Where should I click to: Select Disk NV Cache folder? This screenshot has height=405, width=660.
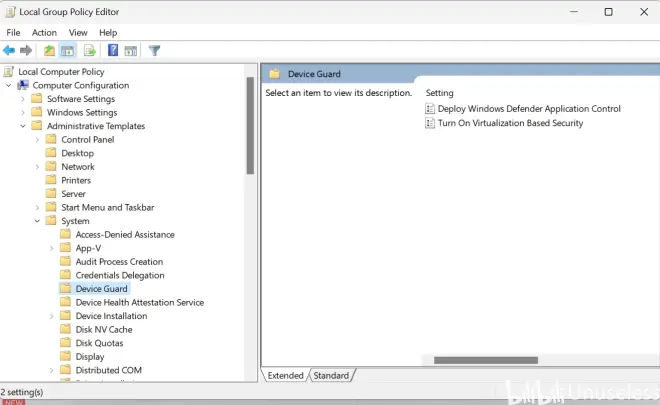pos(104,329)
